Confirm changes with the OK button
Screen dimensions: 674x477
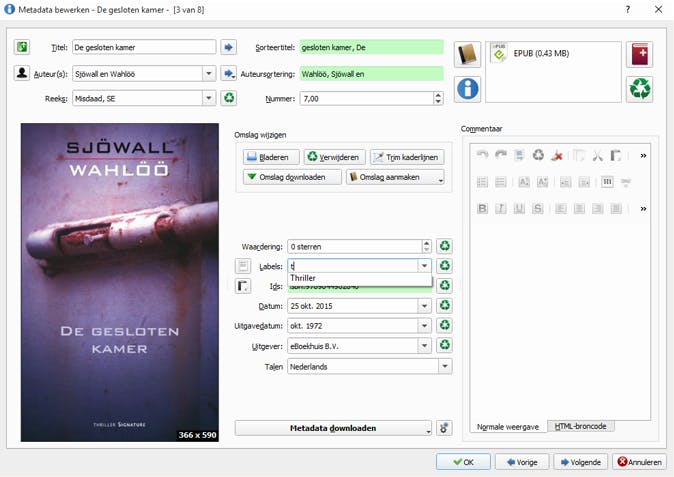click(463, 462)
